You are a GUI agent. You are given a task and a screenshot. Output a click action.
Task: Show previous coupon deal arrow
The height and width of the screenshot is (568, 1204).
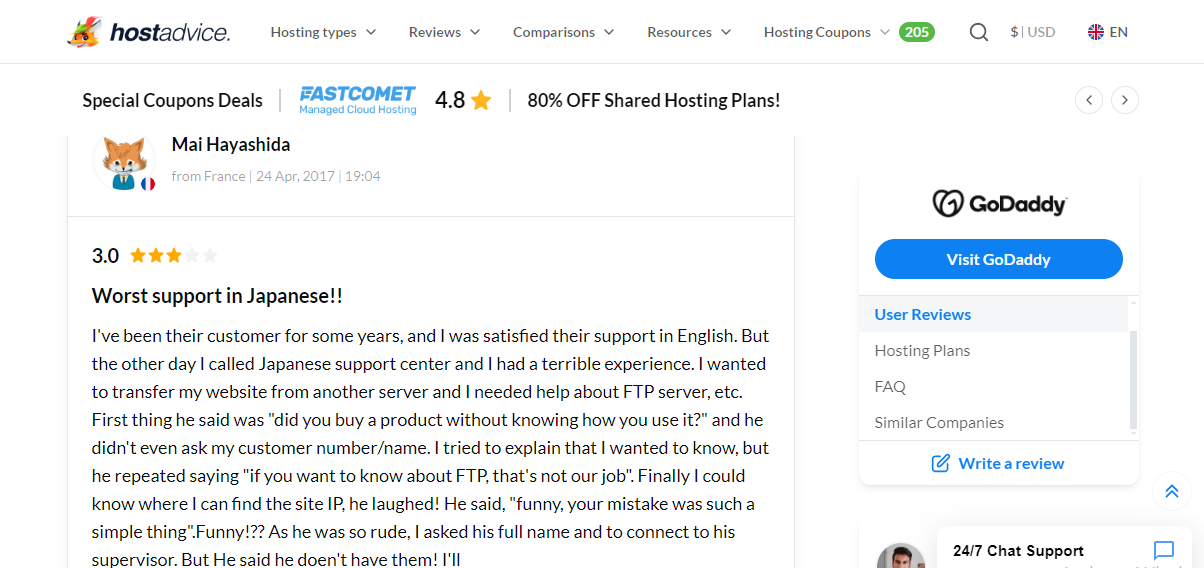(x=1089, y=100)
